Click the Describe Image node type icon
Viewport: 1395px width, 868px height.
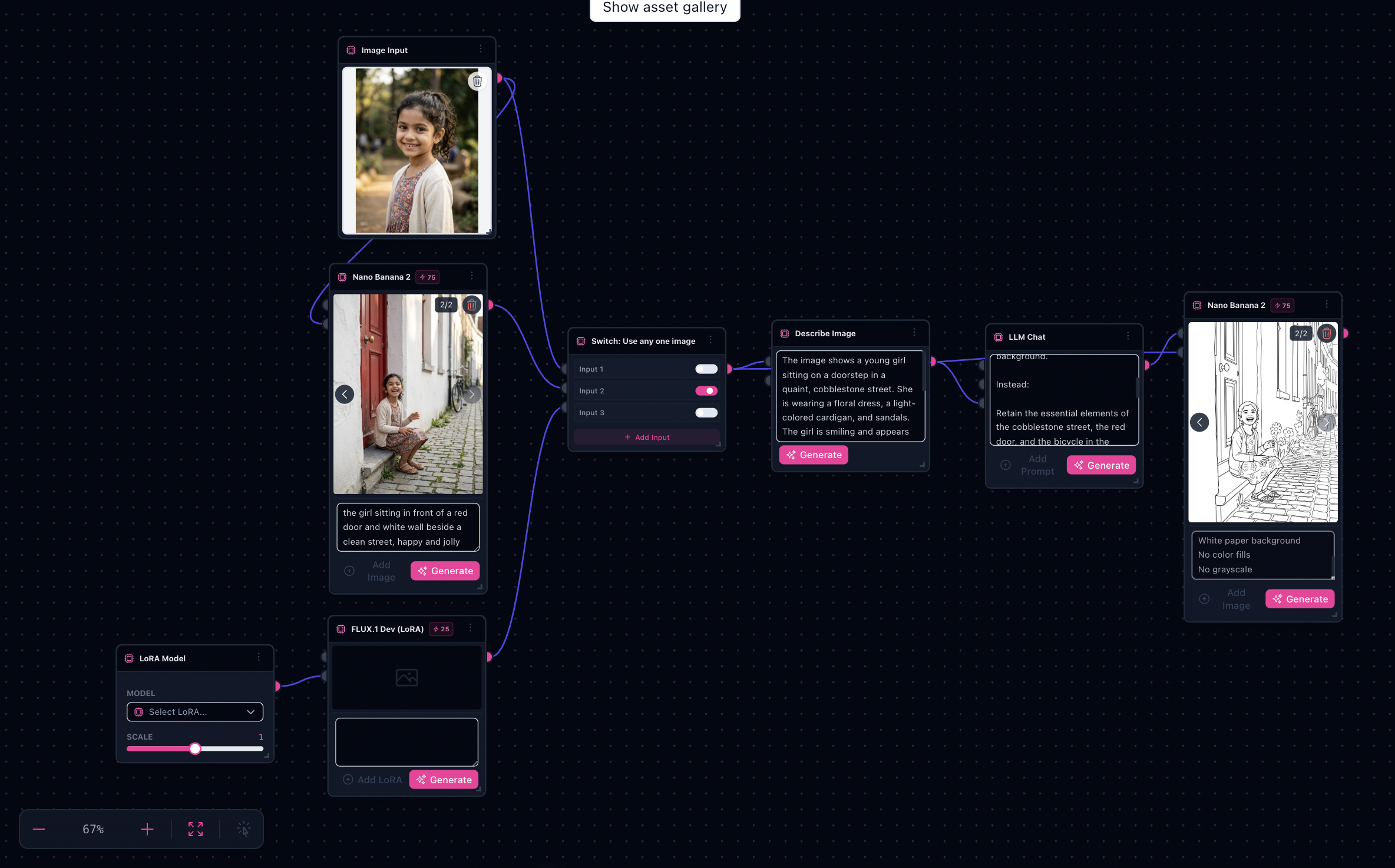pos(785,333)
